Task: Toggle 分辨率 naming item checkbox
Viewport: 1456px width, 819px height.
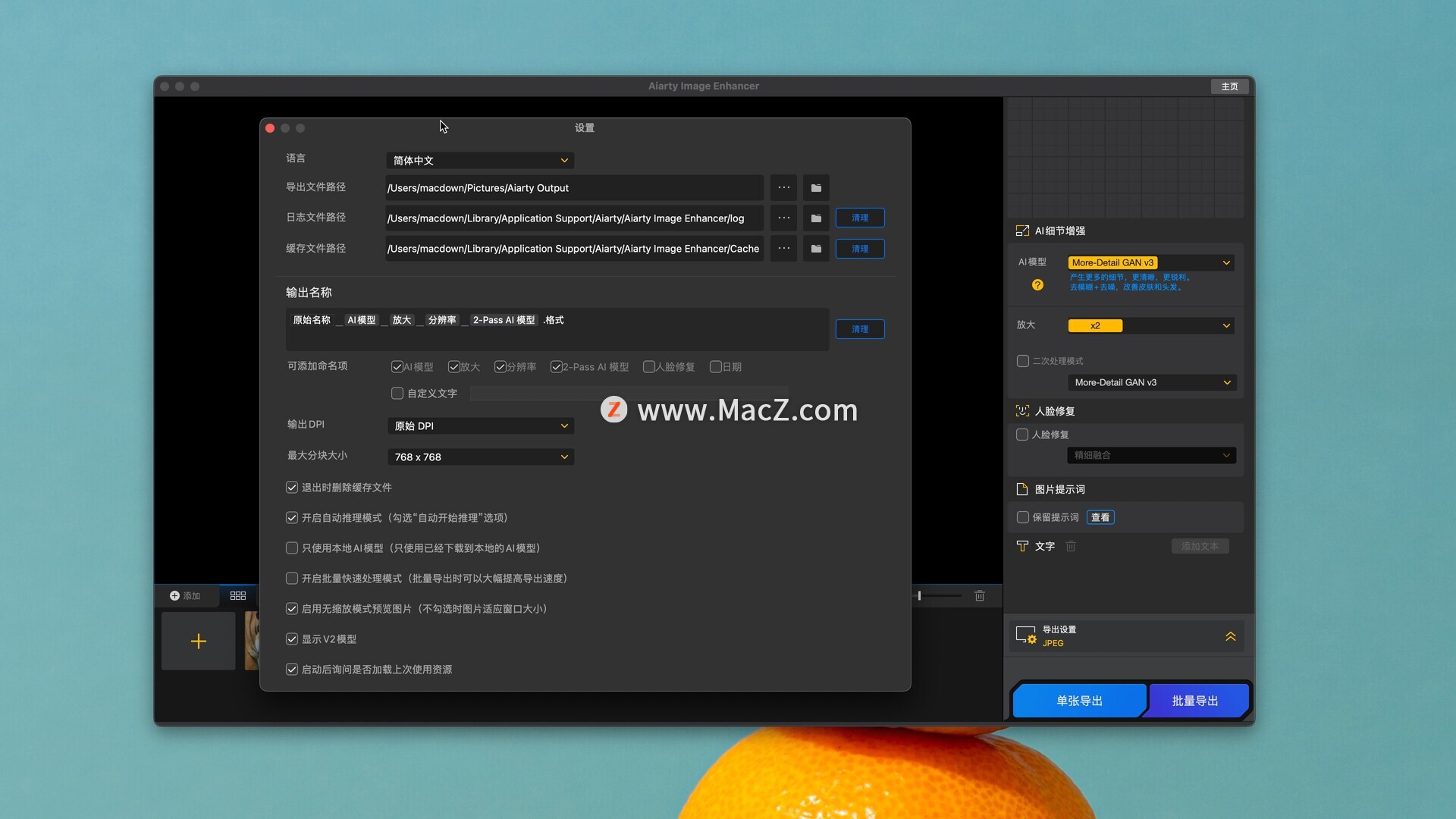Action: click(500, 367)
